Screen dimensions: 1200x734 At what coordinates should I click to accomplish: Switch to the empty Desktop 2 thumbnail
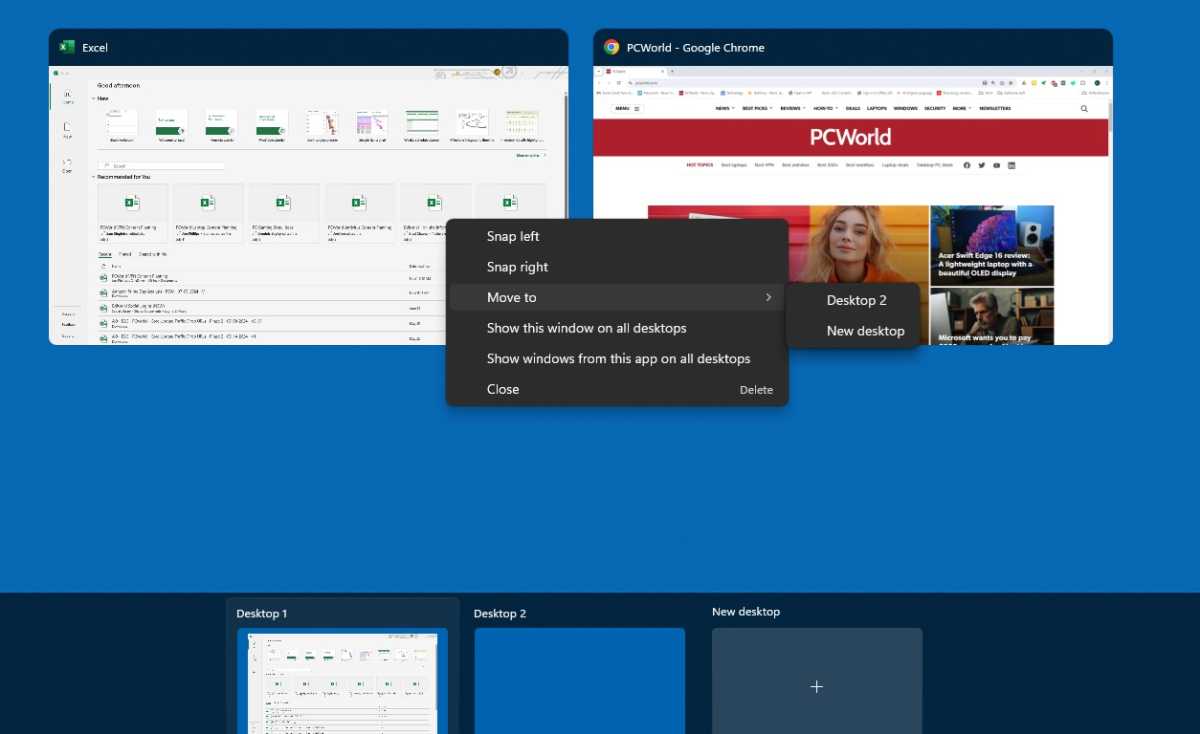pyautogui.click(x=579, y=681)
